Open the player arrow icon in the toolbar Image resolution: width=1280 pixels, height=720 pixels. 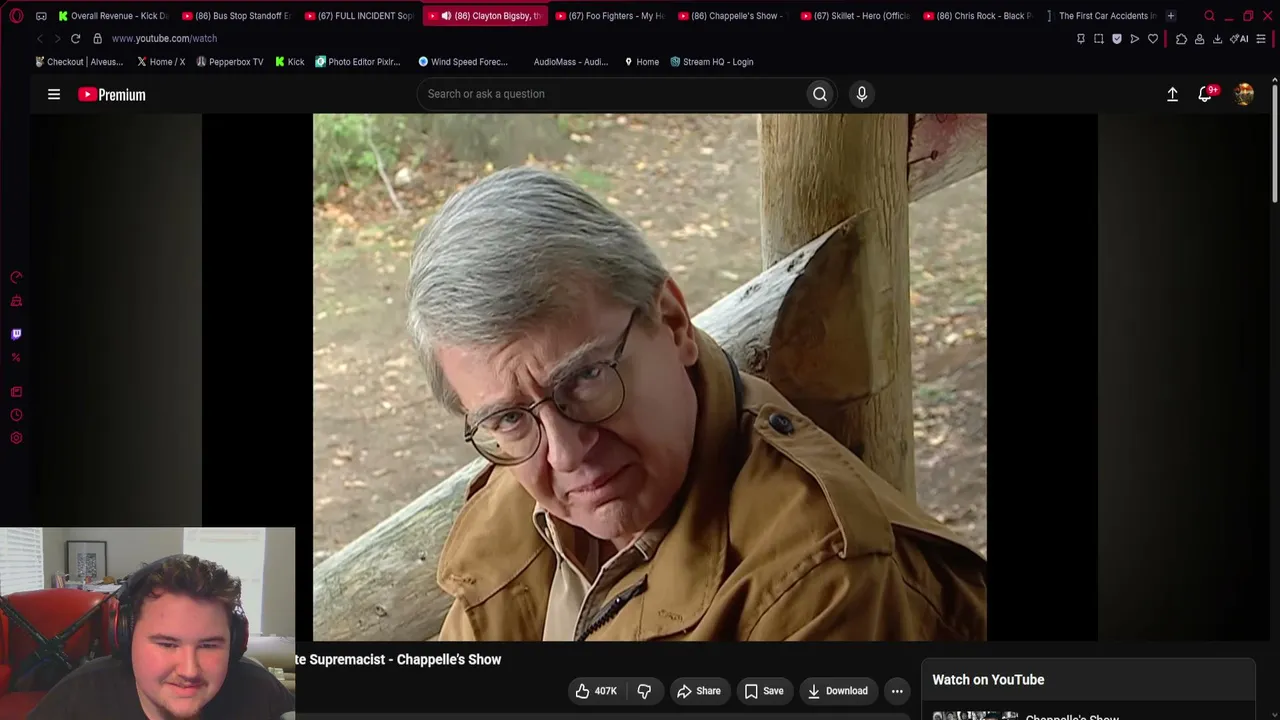[1135, 39]
